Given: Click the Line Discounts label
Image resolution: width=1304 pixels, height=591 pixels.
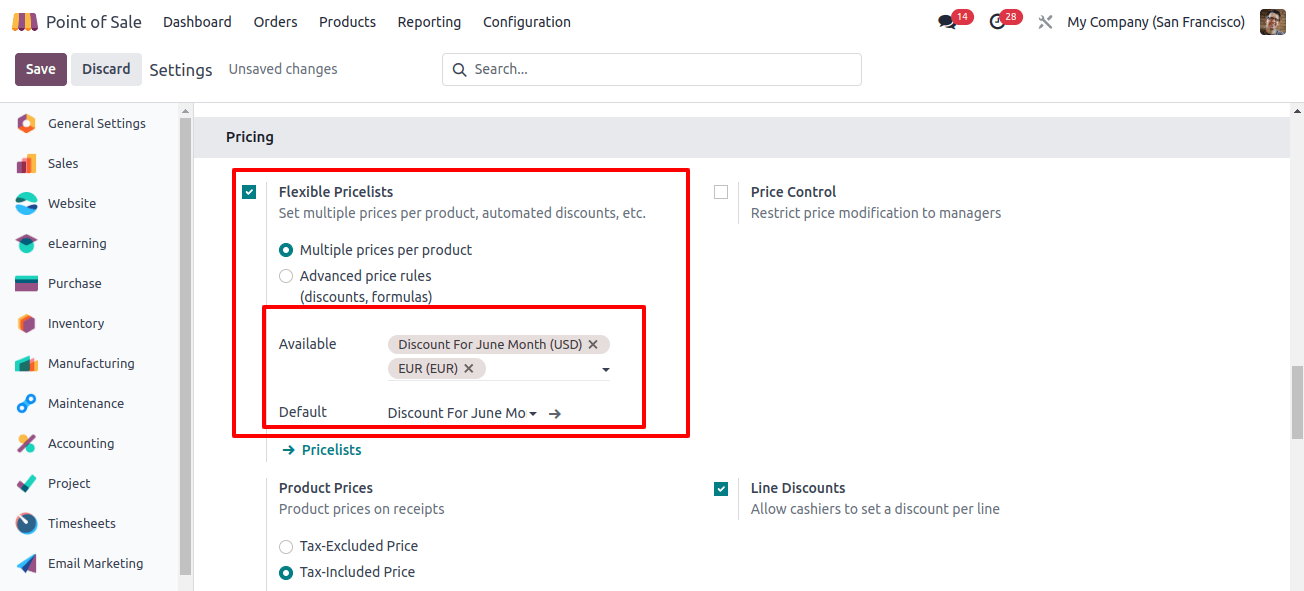Looking at the screenshot, I should (x=798, y=488).
